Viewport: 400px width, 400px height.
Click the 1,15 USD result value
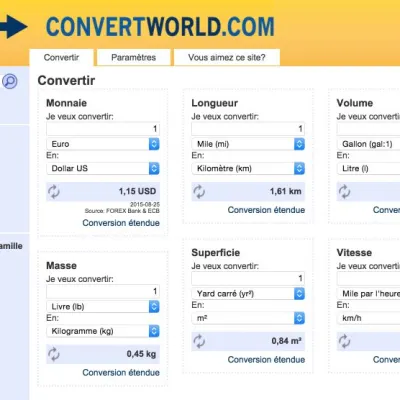pos(137,191)
